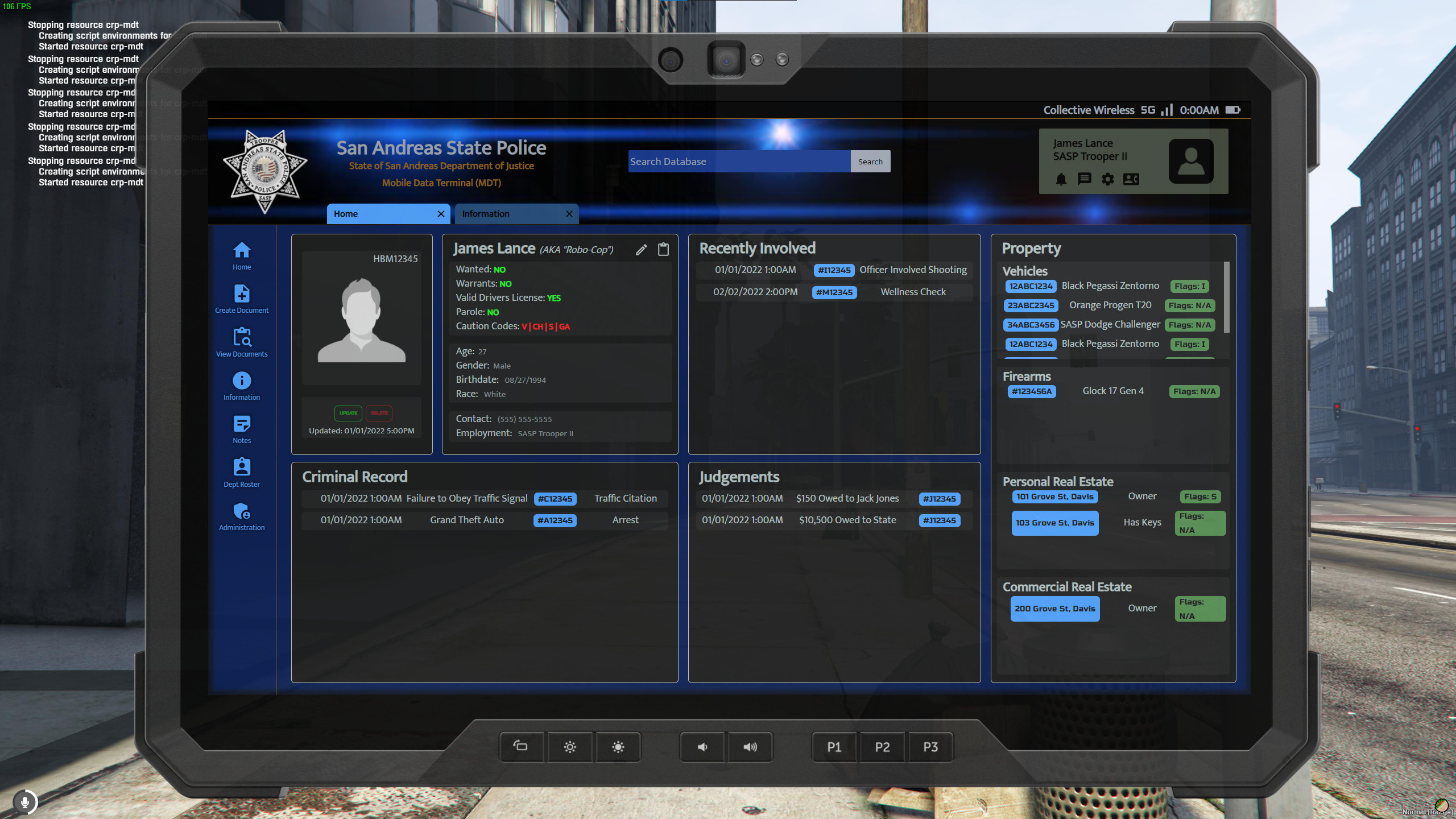Click the Search Database input field
The height and width of the screenshot is (819, 1456).
pos(739,162)
